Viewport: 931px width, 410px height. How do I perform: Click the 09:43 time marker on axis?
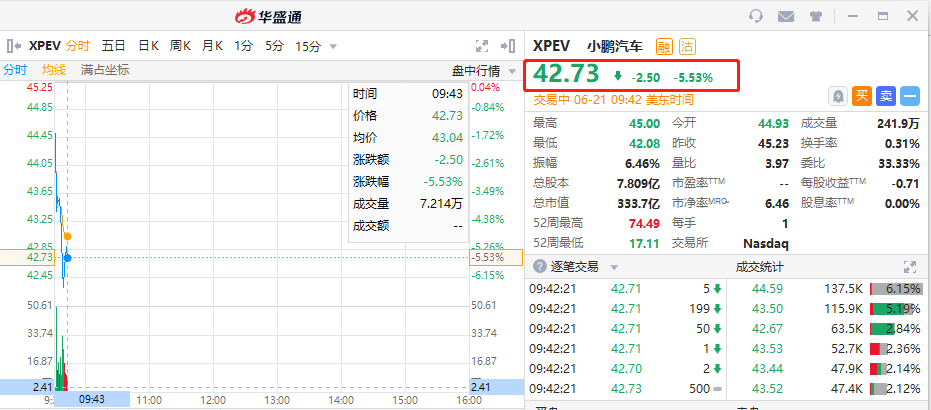coord(91,399)
